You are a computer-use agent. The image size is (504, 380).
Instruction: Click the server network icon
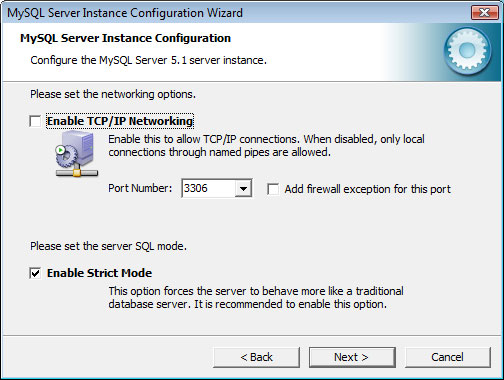pyautogui.click(x=77, y=154)
